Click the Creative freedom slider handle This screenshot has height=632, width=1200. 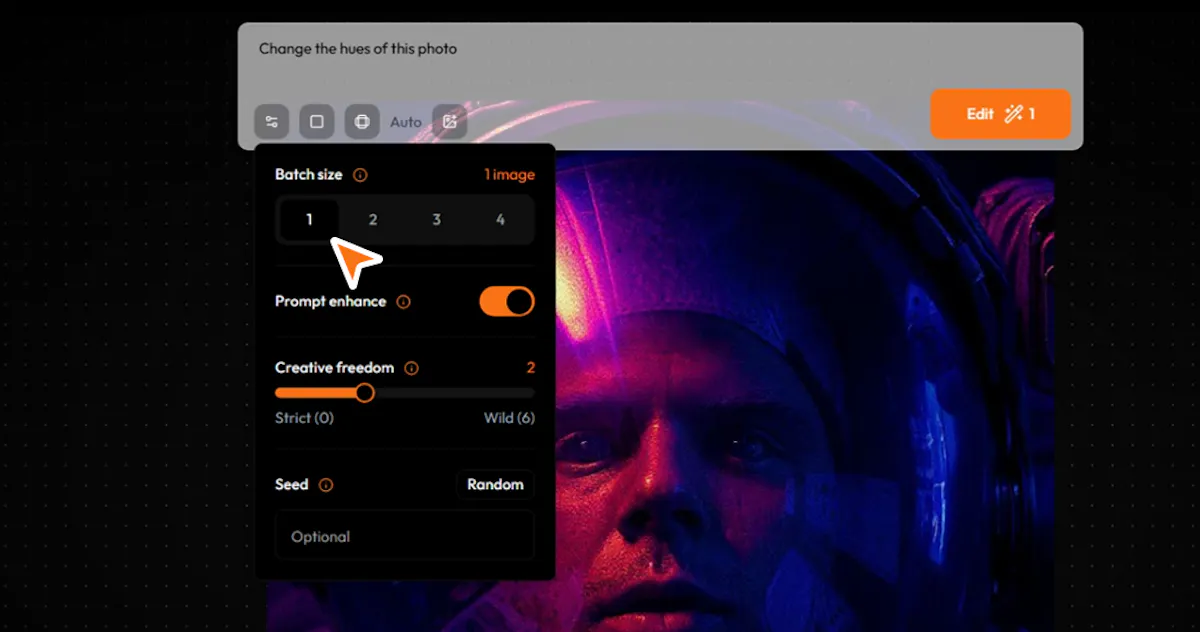[x=365, y=393]
